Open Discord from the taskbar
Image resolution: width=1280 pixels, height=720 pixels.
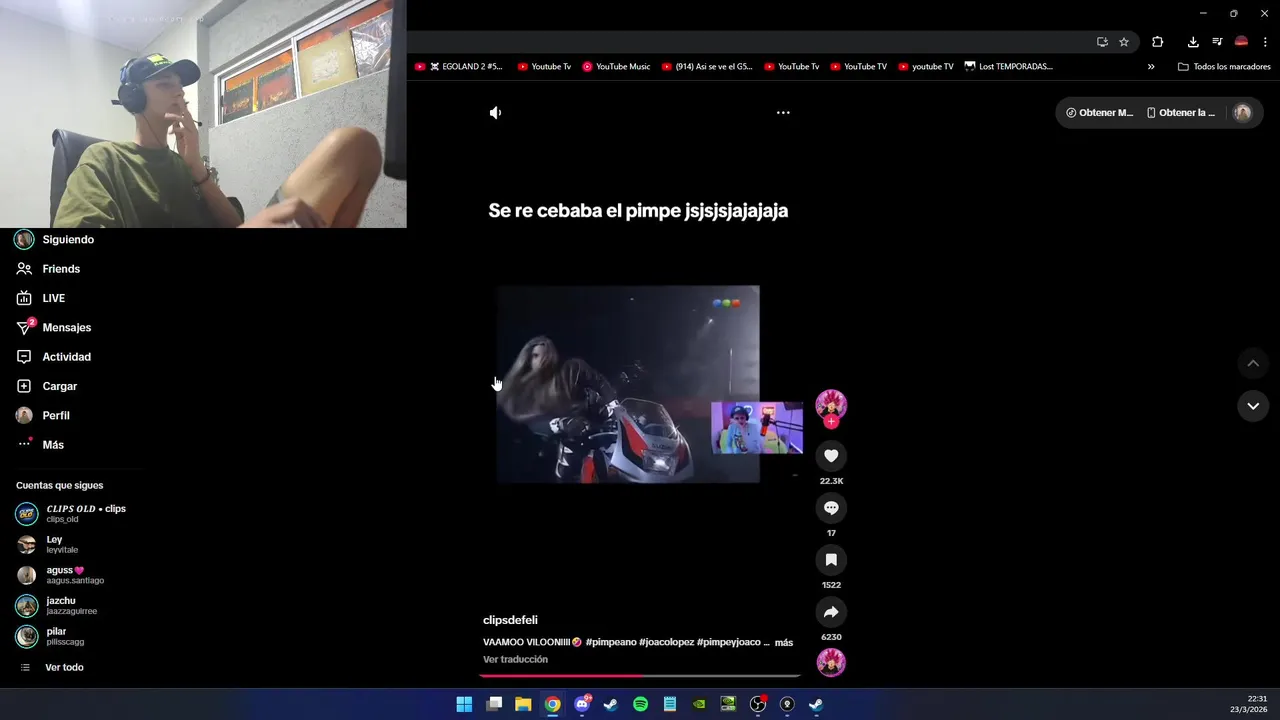(582, 704)
